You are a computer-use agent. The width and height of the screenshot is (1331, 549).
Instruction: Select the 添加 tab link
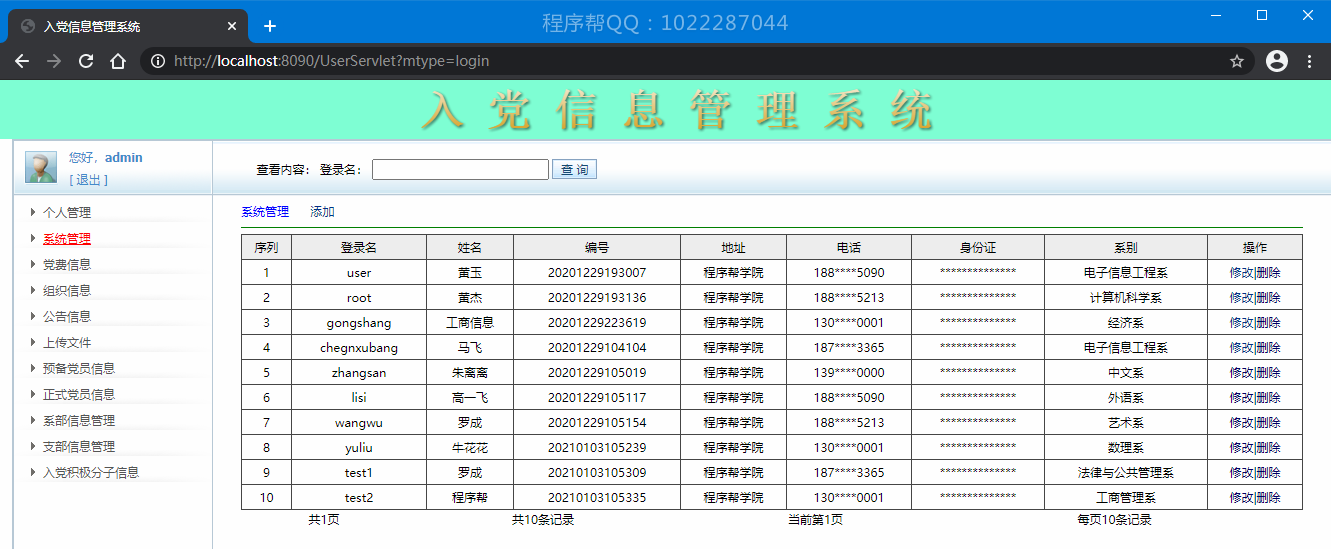click(x=322, y=212)
